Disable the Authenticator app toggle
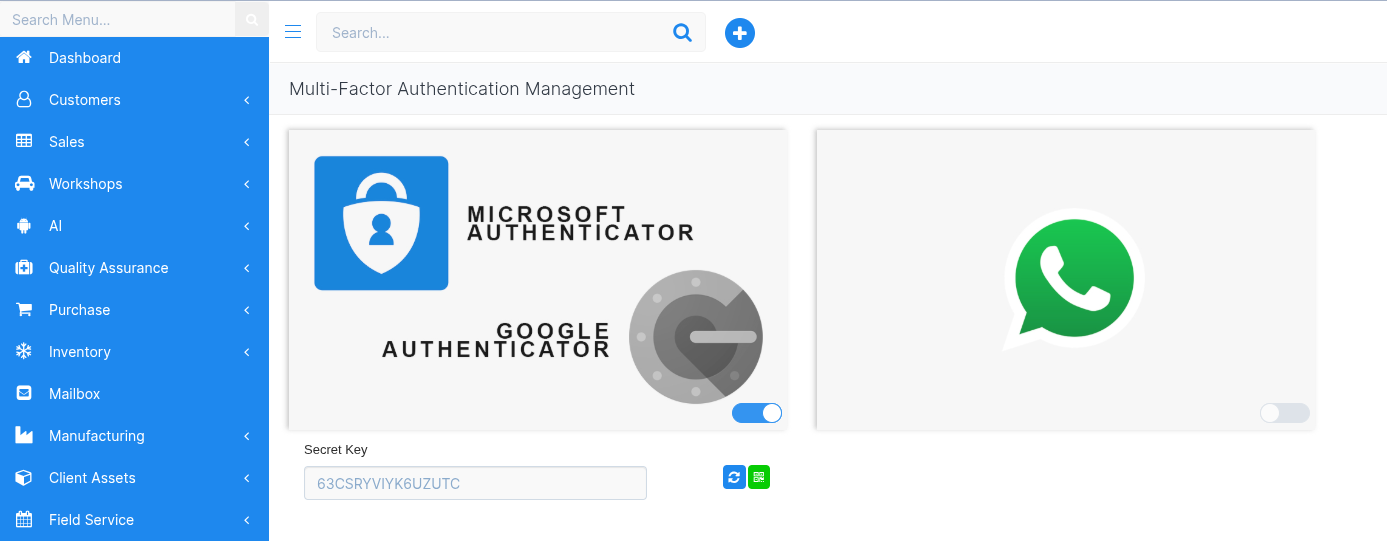 coord(757,413)
